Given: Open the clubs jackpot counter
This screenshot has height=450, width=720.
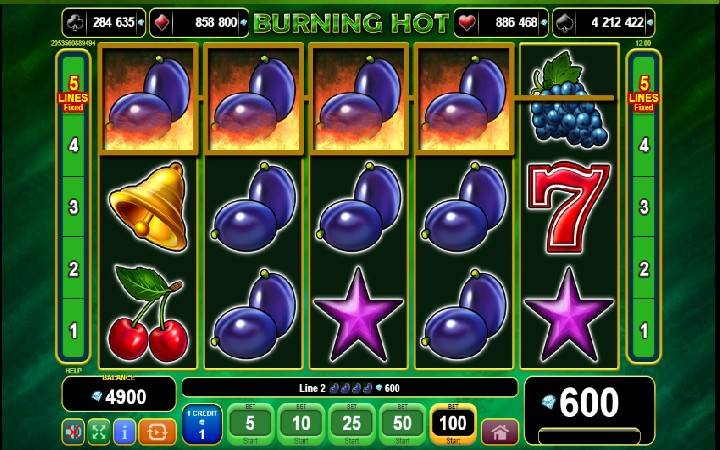Looking at the screenshot, I should tap(104, 22).
